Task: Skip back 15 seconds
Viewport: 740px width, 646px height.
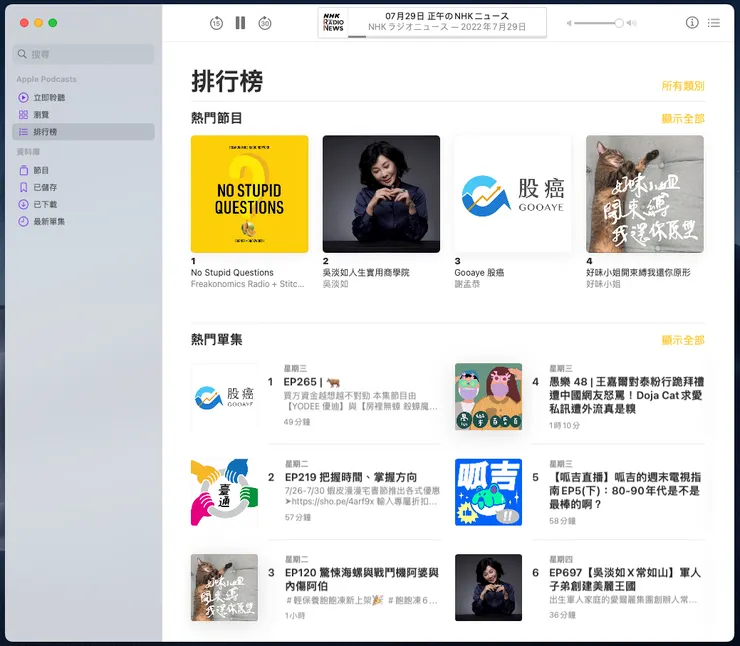Action: (x=216, y=23)
